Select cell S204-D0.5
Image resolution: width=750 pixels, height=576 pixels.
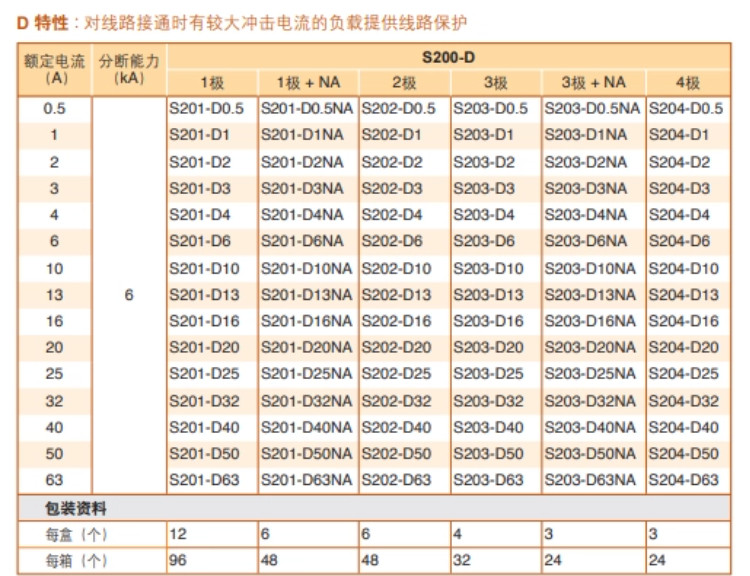point(686,109)
